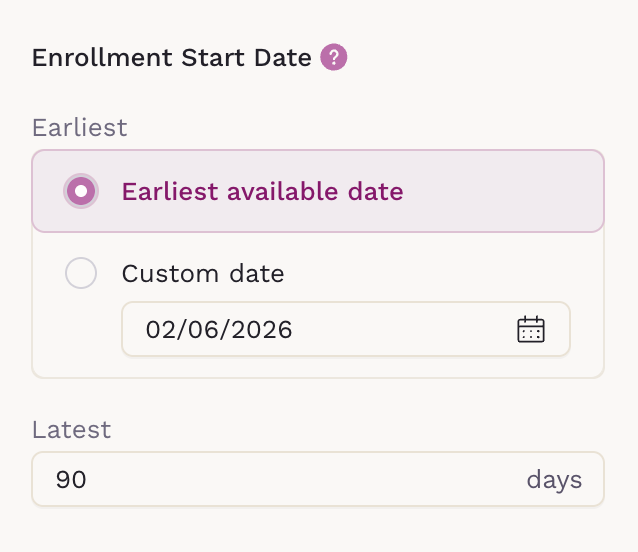The height and width of the screenshot is (552, 638).
Task: Click the 'Earliest available date' label text
Action: coord(262,191)
